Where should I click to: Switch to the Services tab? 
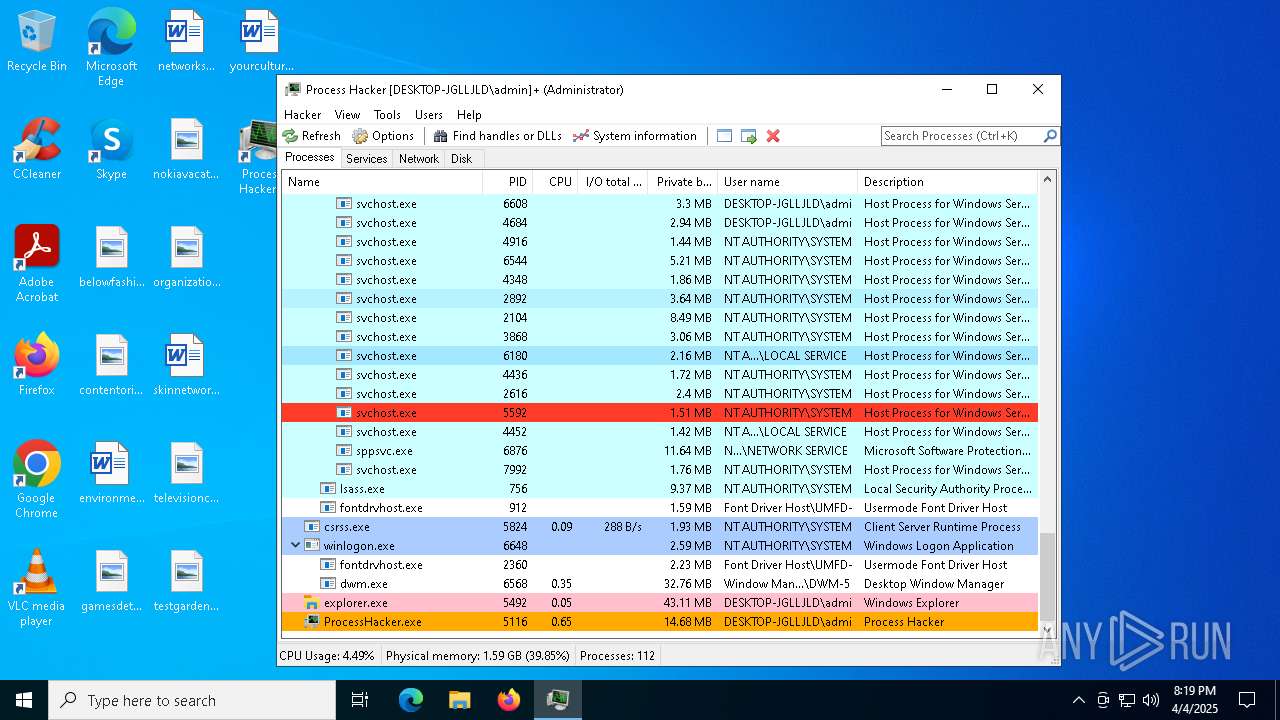coord(367,159)
